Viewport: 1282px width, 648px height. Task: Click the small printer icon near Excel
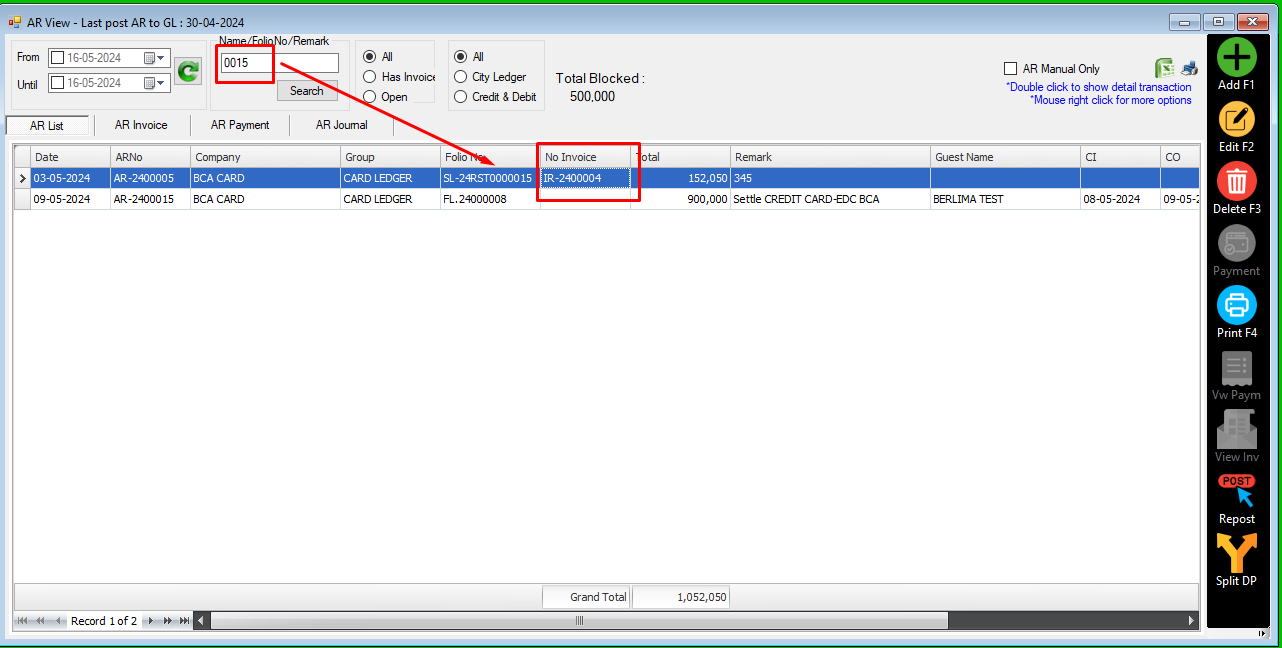(x=1189, y=69)
